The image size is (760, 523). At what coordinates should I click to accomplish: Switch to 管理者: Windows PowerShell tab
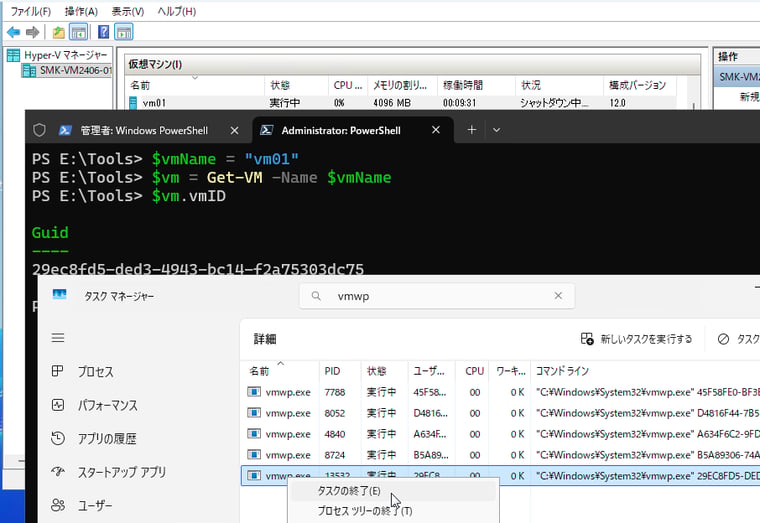pyautogui.click(x=144, y=130)
